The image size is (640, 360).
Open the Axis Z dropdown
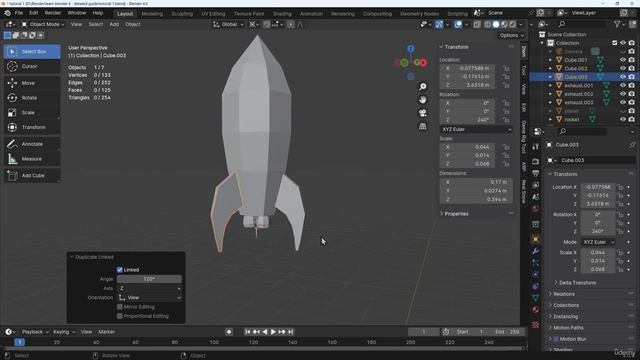pyautogui.click(x=149, y=288)
